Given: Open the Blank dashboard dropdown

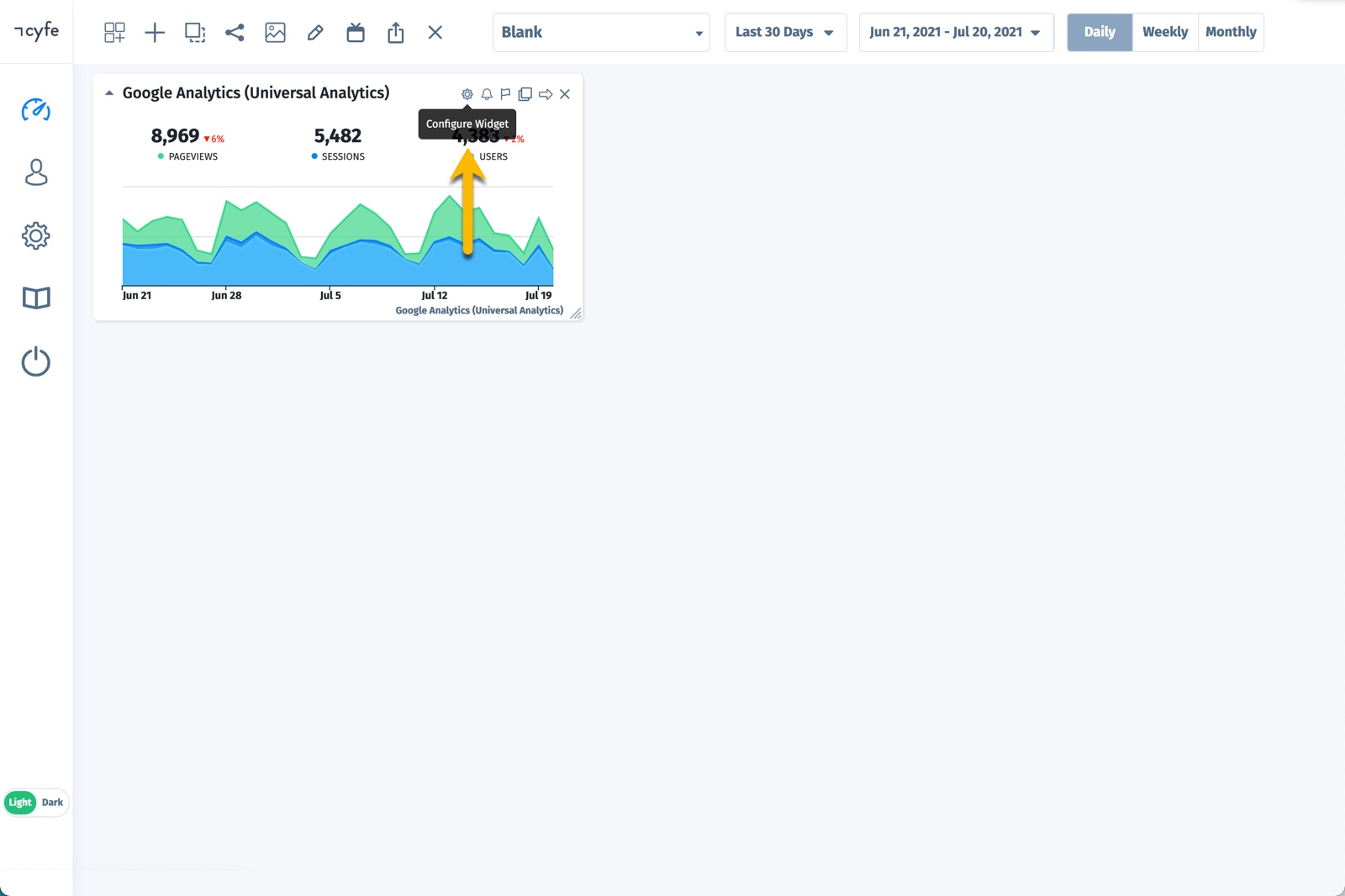Looking at the screenshot, I should pyautogui.click(x=601, y=33).
